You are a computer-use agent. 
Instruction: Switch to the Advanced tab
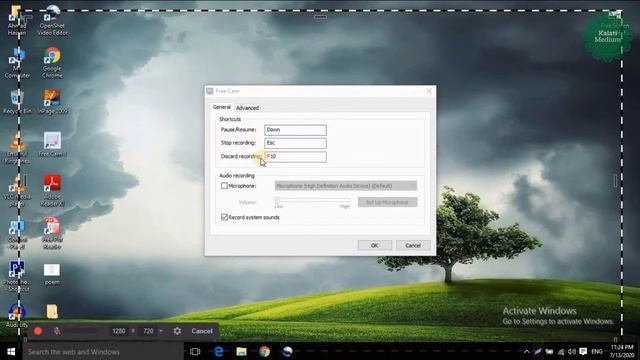tap(247, 108)
